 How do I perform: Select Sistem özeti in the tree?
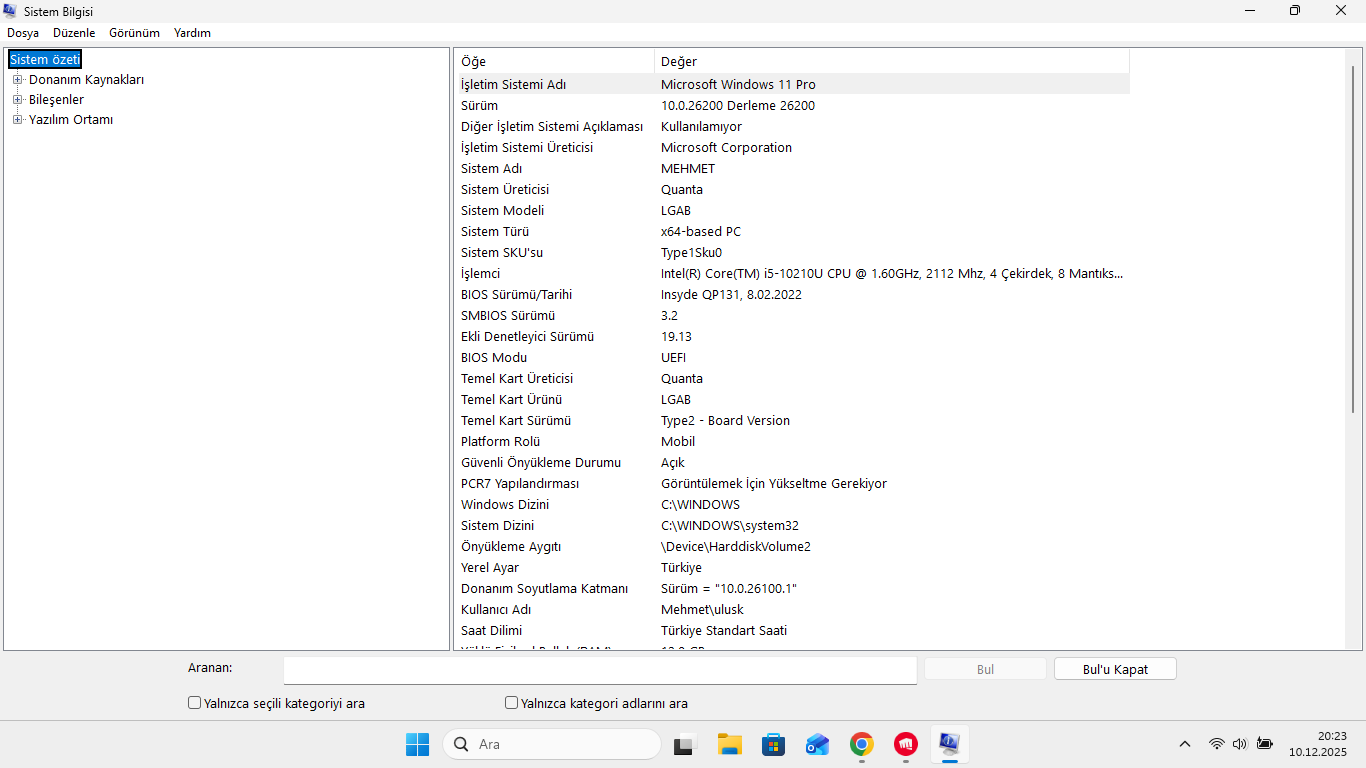[45, 60]
